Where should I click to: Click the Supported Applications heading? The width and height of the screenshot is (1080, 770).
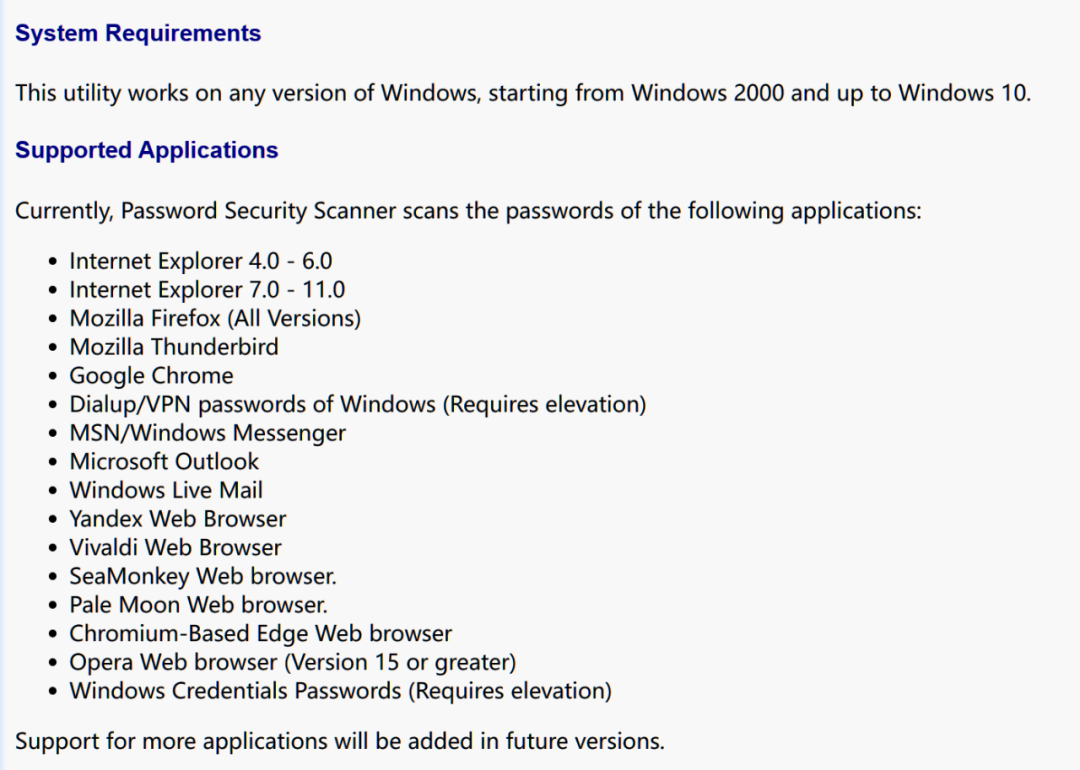[x=146, y=150]
